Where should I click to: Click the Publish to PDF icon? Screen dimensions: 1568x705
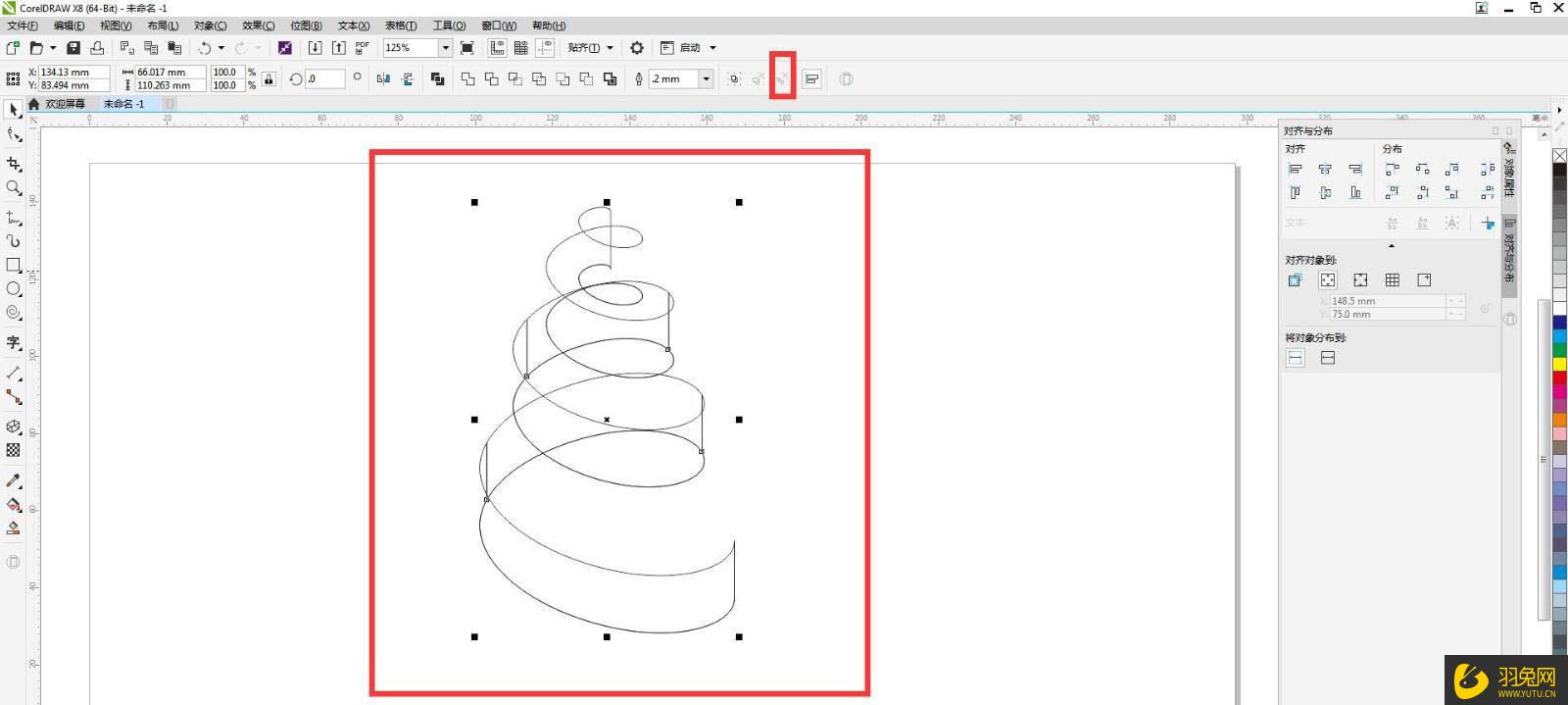tap(363, 48)
